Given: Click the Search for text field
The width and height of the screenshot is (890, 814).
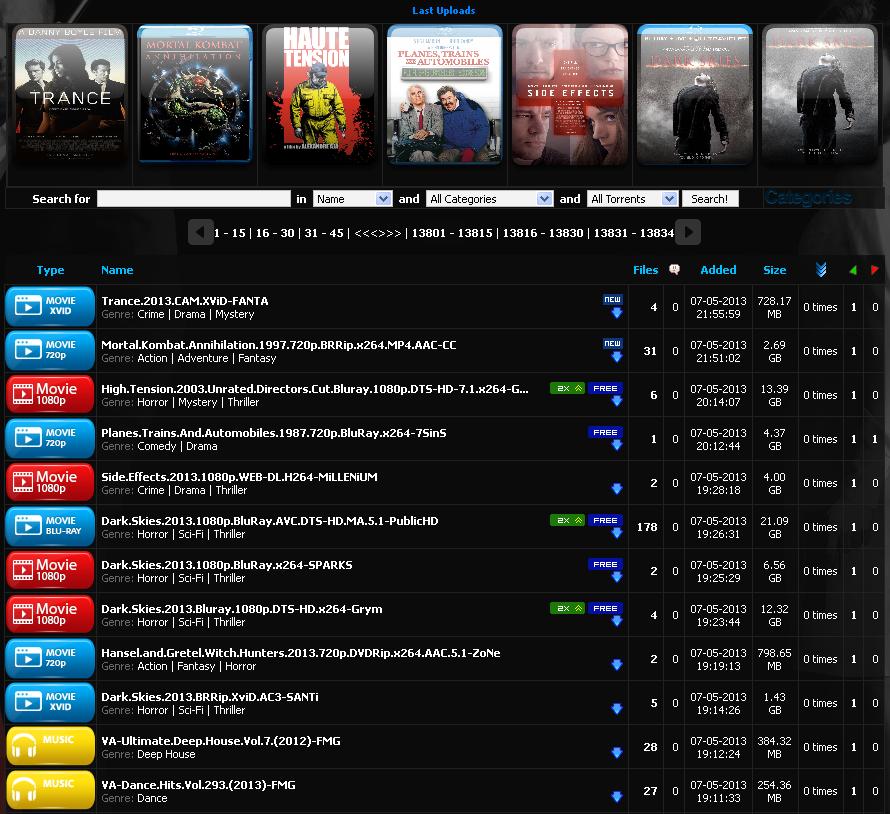Looking at the screenshot, I should coord(194,199).
